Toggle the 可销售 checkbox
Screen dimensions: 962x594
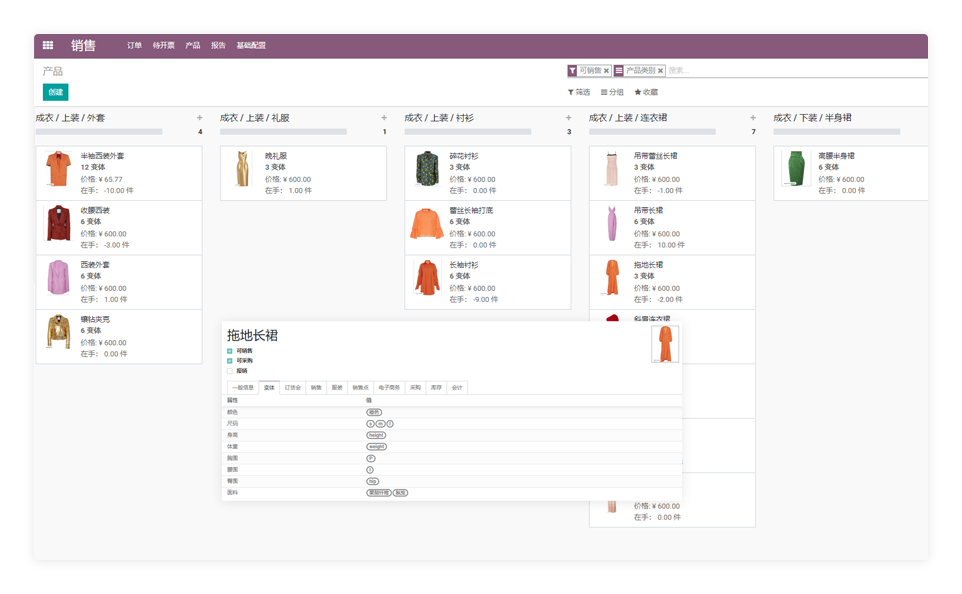[230, 351]
